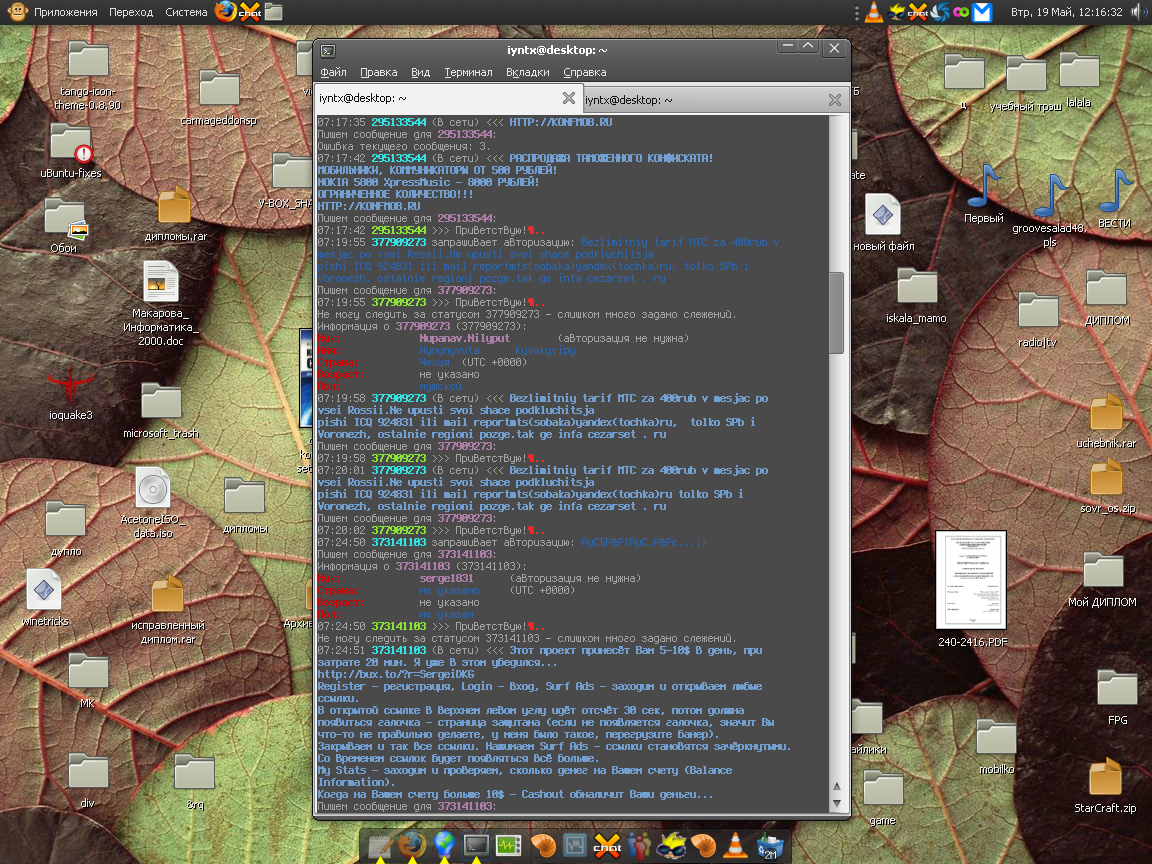The image size is (1152, 864).
Task: Click the volume speaker in top panel
Action: point(1140,12)
